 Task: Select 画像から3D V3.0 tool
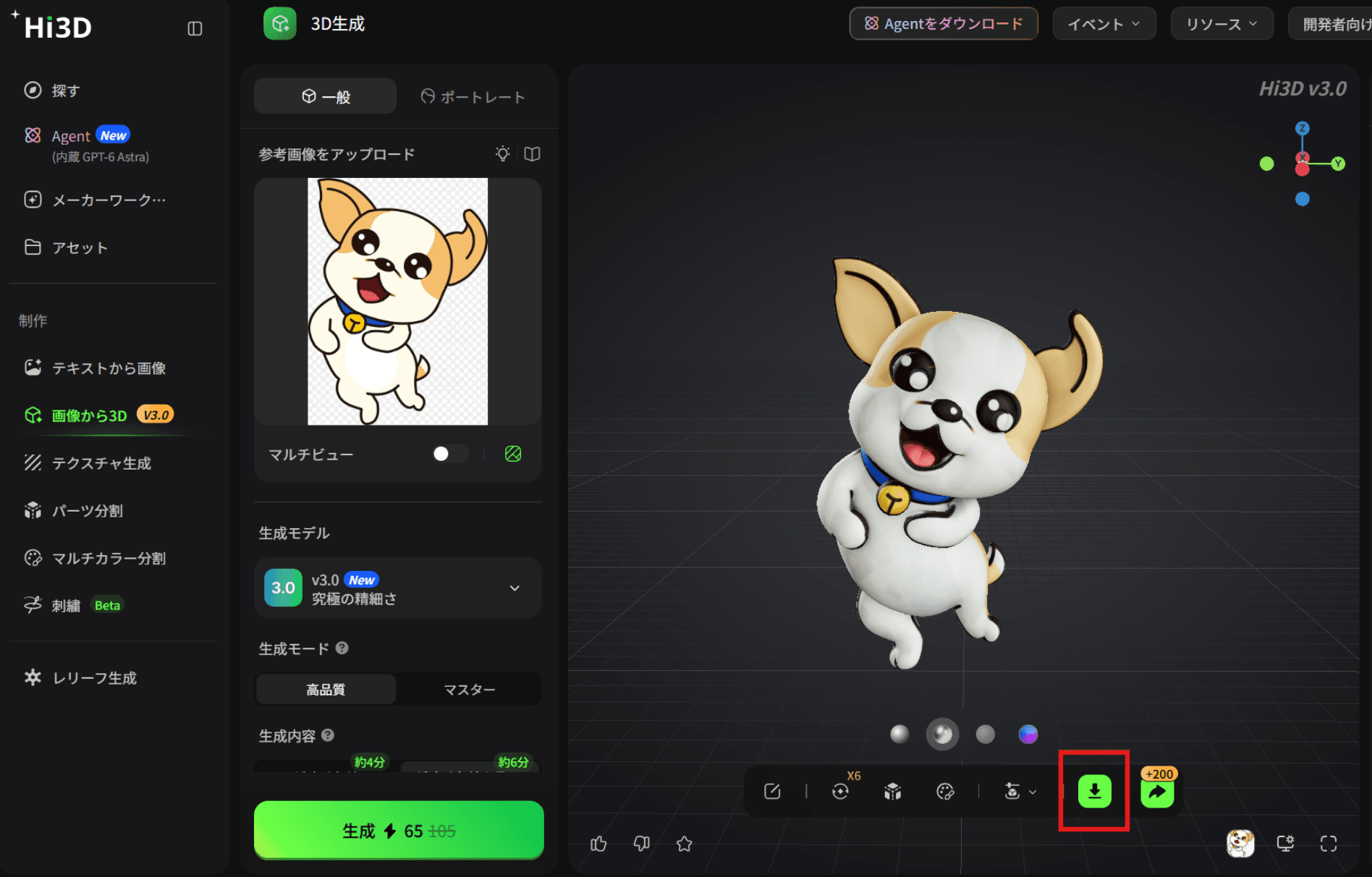click(99, 415)
